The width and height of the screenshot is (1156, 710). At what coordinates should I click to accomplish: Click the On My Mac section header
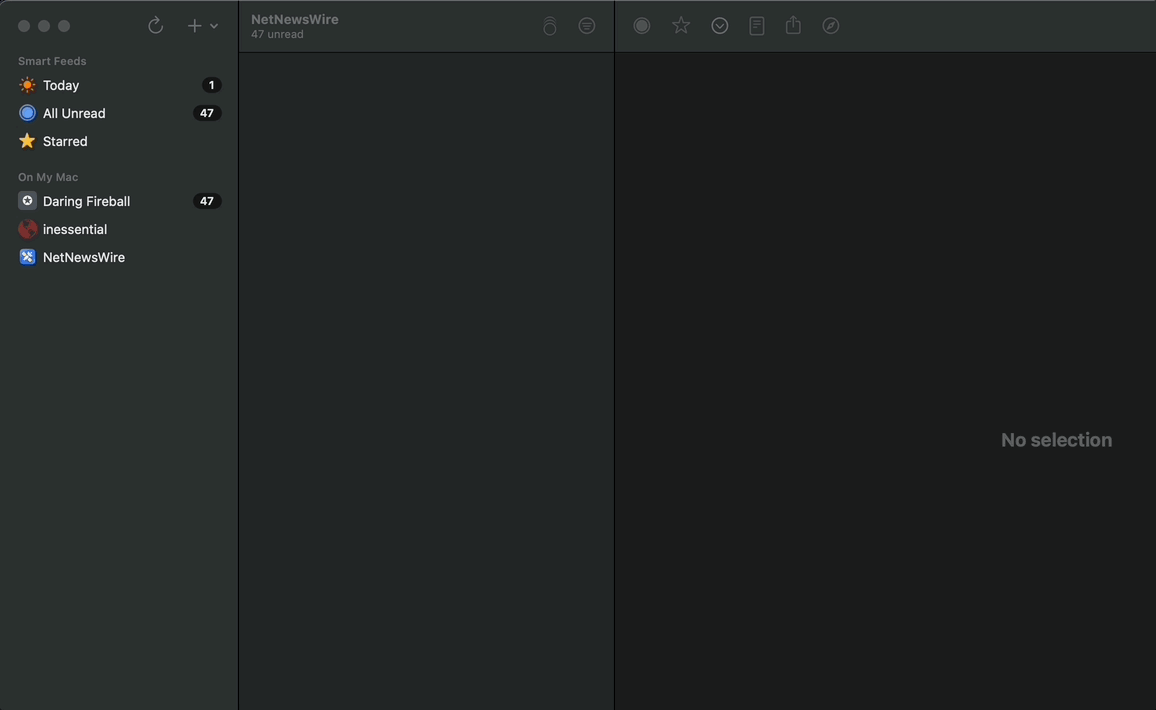[48, 177]
